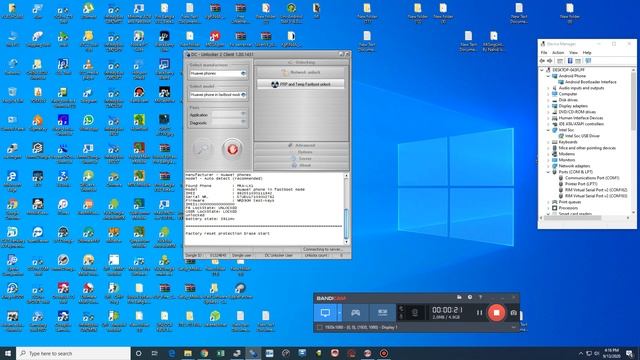Open the File menu in Device Manager
The image size is (640, 360).
[544, 53]
